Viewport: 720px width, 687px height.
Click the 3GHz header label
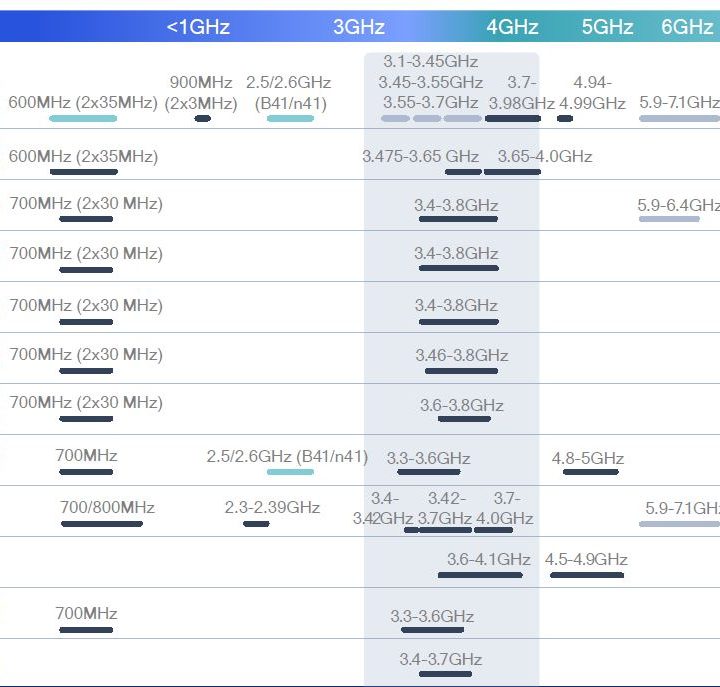(359, 27)
